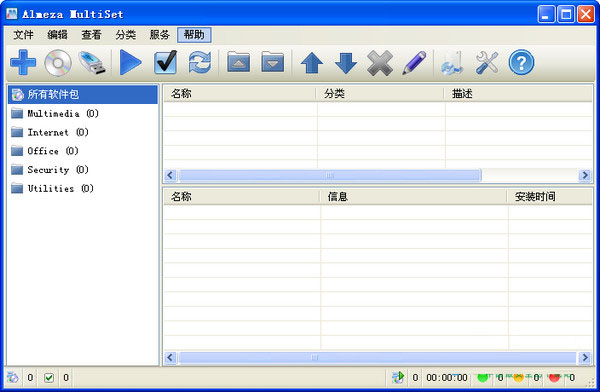This screenshot has height=392, width=600.
Task: Click the blue question mark help icon
Action: click(521, 62)
